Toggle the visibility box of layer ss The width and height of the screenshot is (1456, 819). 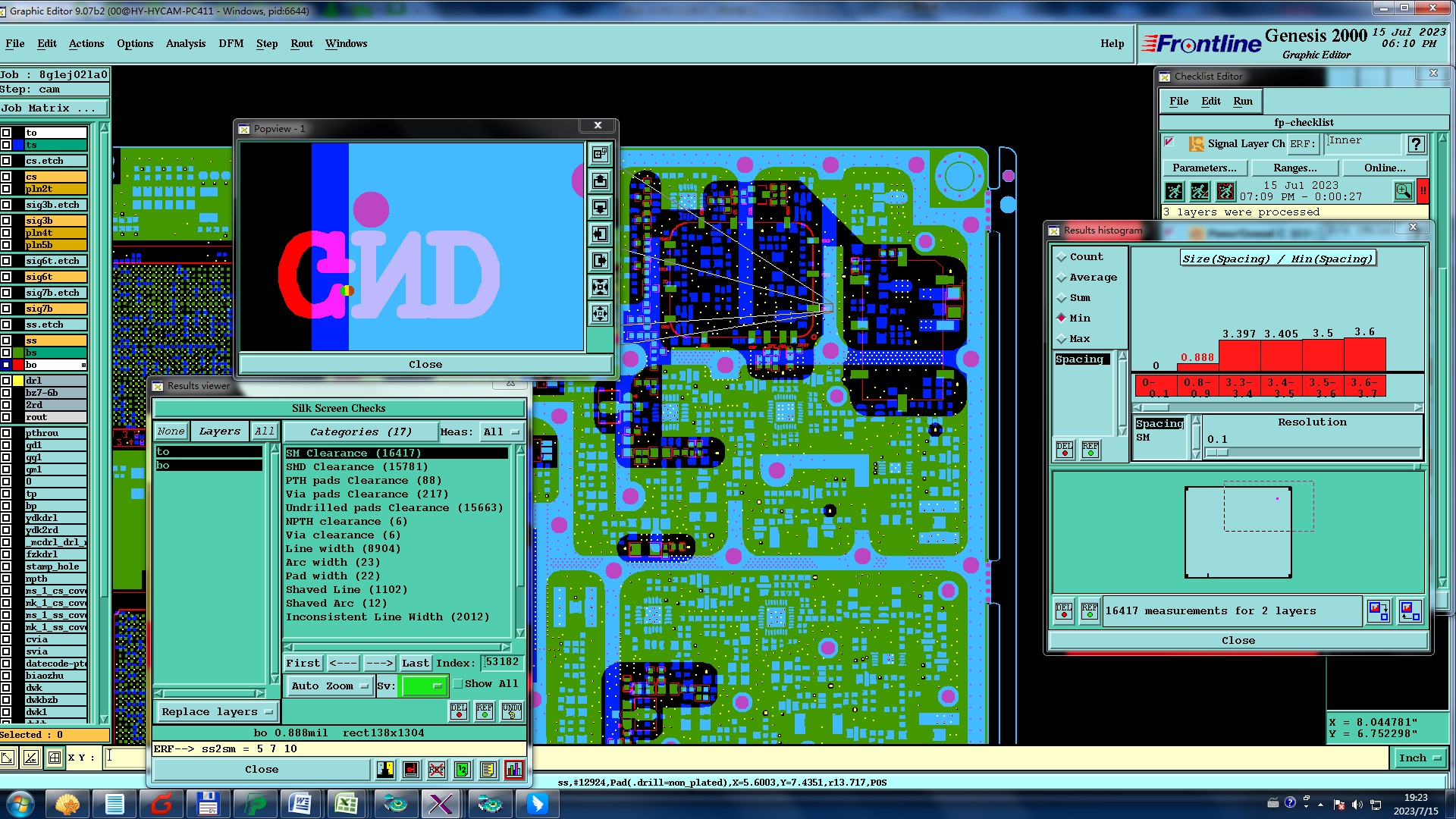click(6, 340)
